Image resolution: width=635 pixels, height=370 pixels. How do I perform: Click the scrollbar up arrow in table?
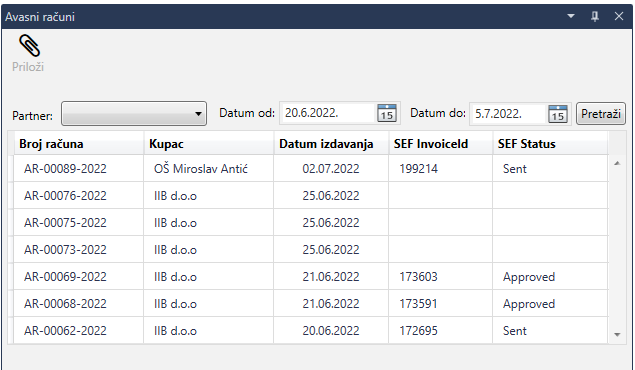pyautogui.click(x=617, y=163)
